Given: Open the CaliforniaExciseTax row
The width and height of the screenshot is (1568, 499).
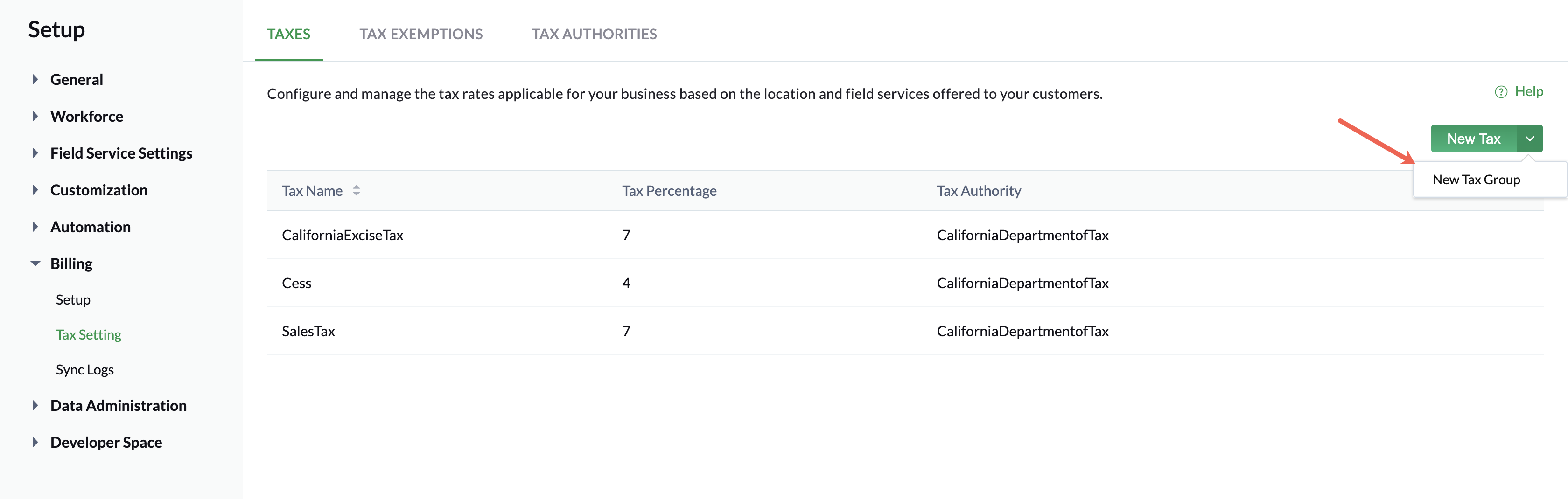Looking at the screenshot, I should coord(904,235).
